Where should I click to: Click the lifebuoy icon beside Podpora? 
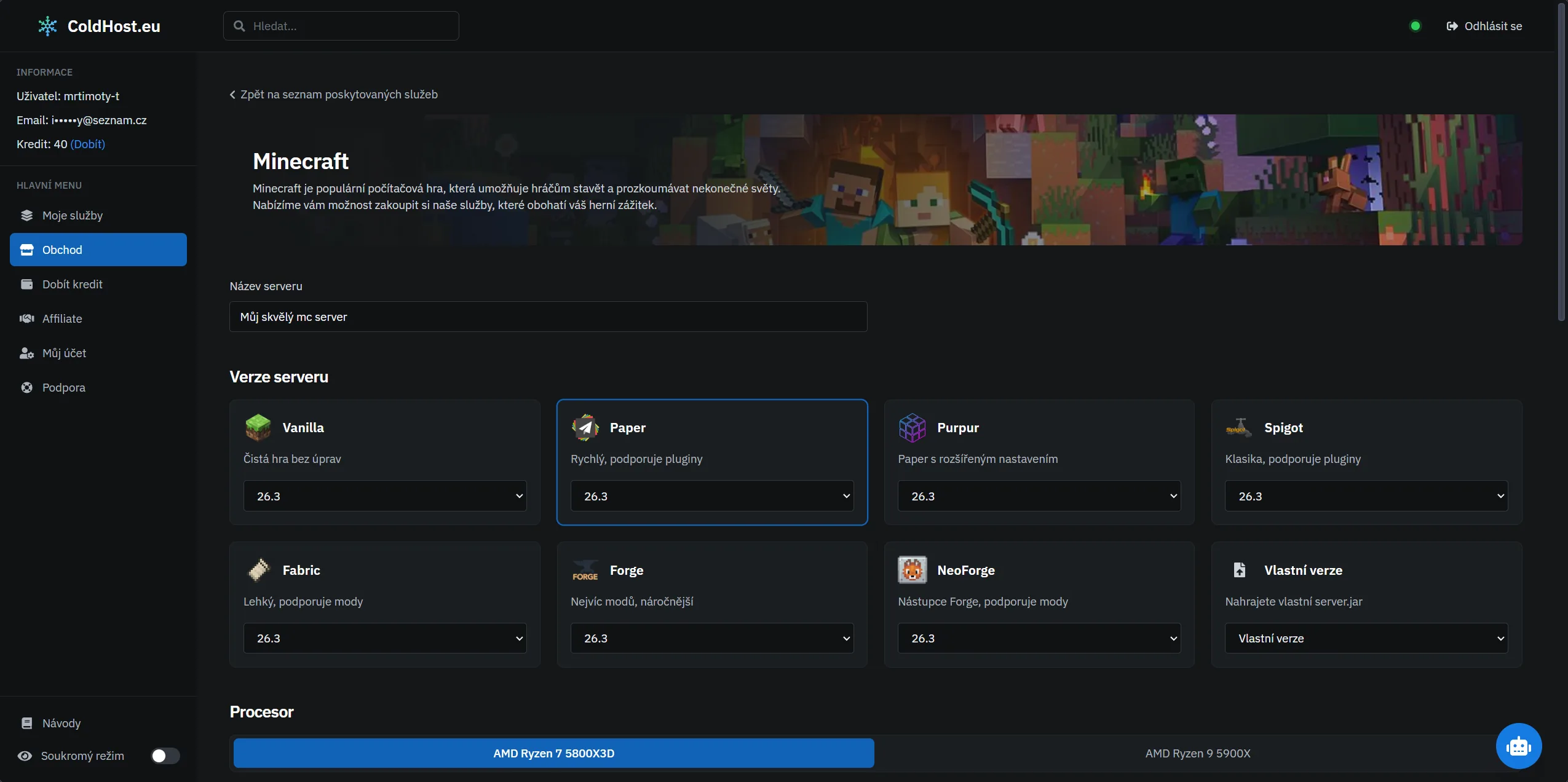tap(26, 387)
